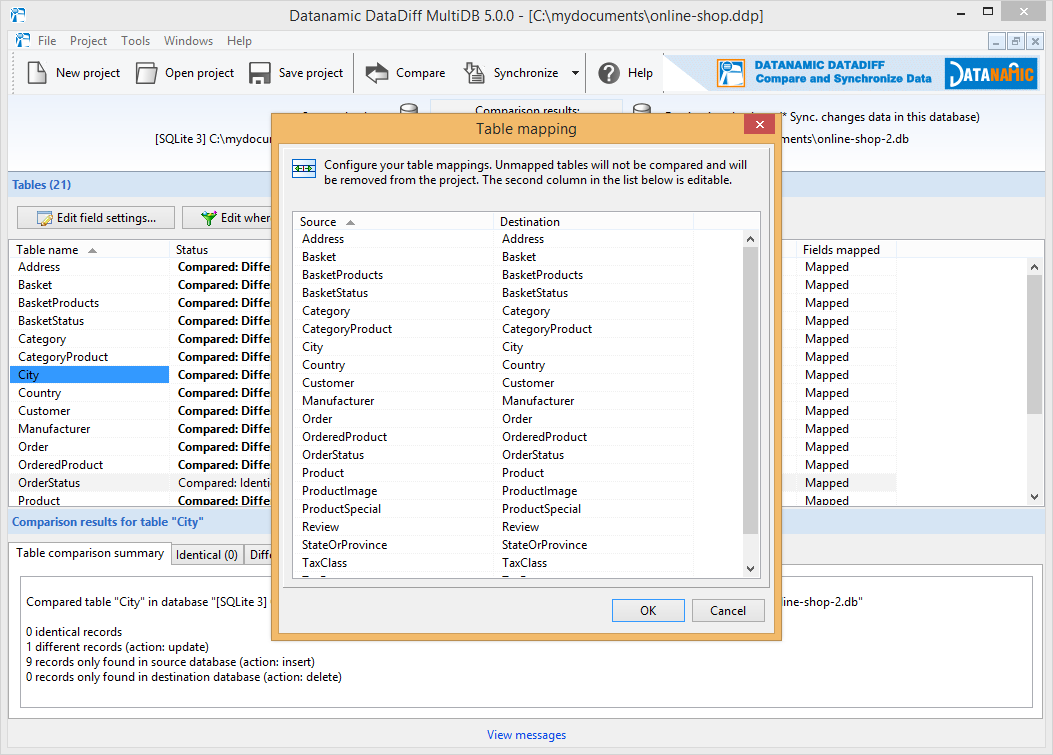Click tables list scroll up arrow
Screen dimensions: 1053x755
point(1034,267)
